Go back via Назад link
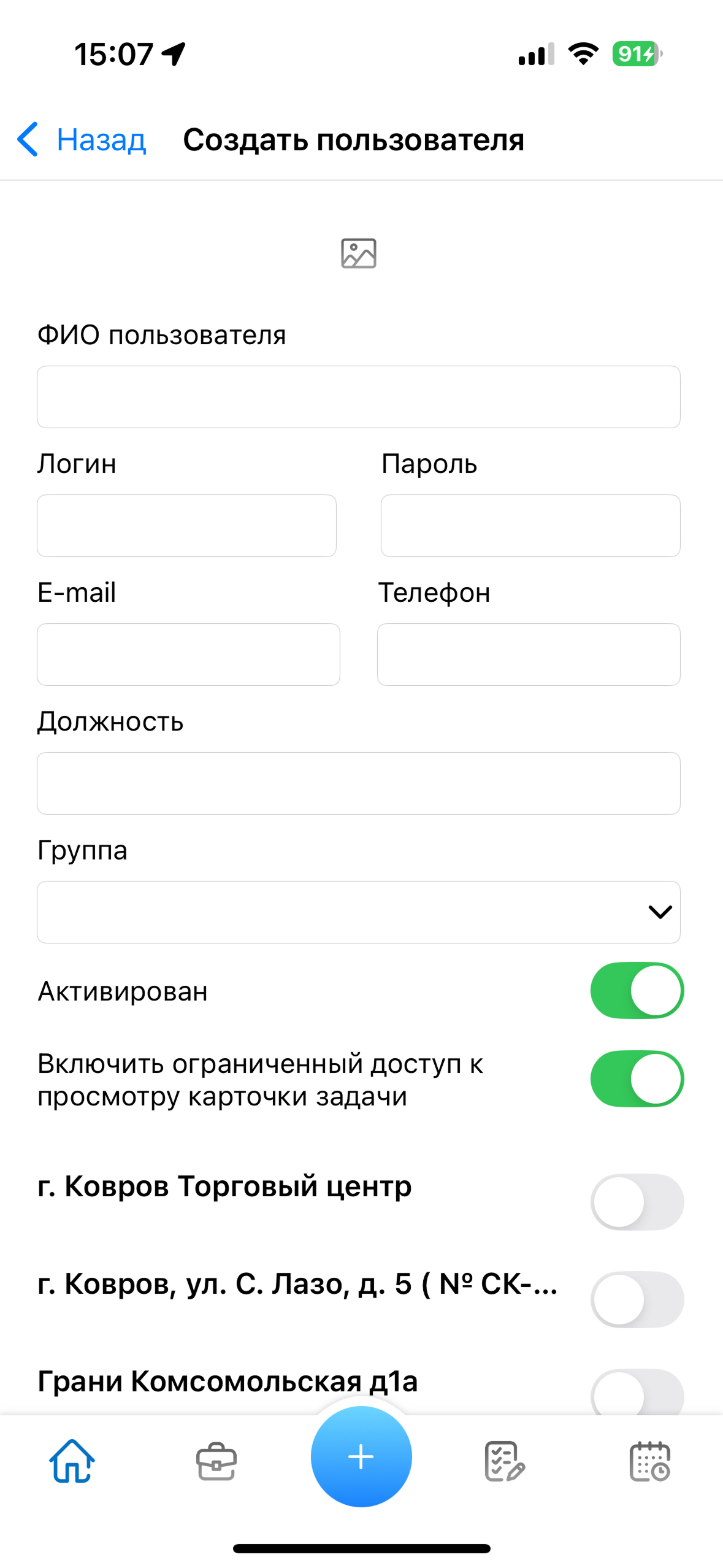723x1568 pixels. click(x=101, y=140)
